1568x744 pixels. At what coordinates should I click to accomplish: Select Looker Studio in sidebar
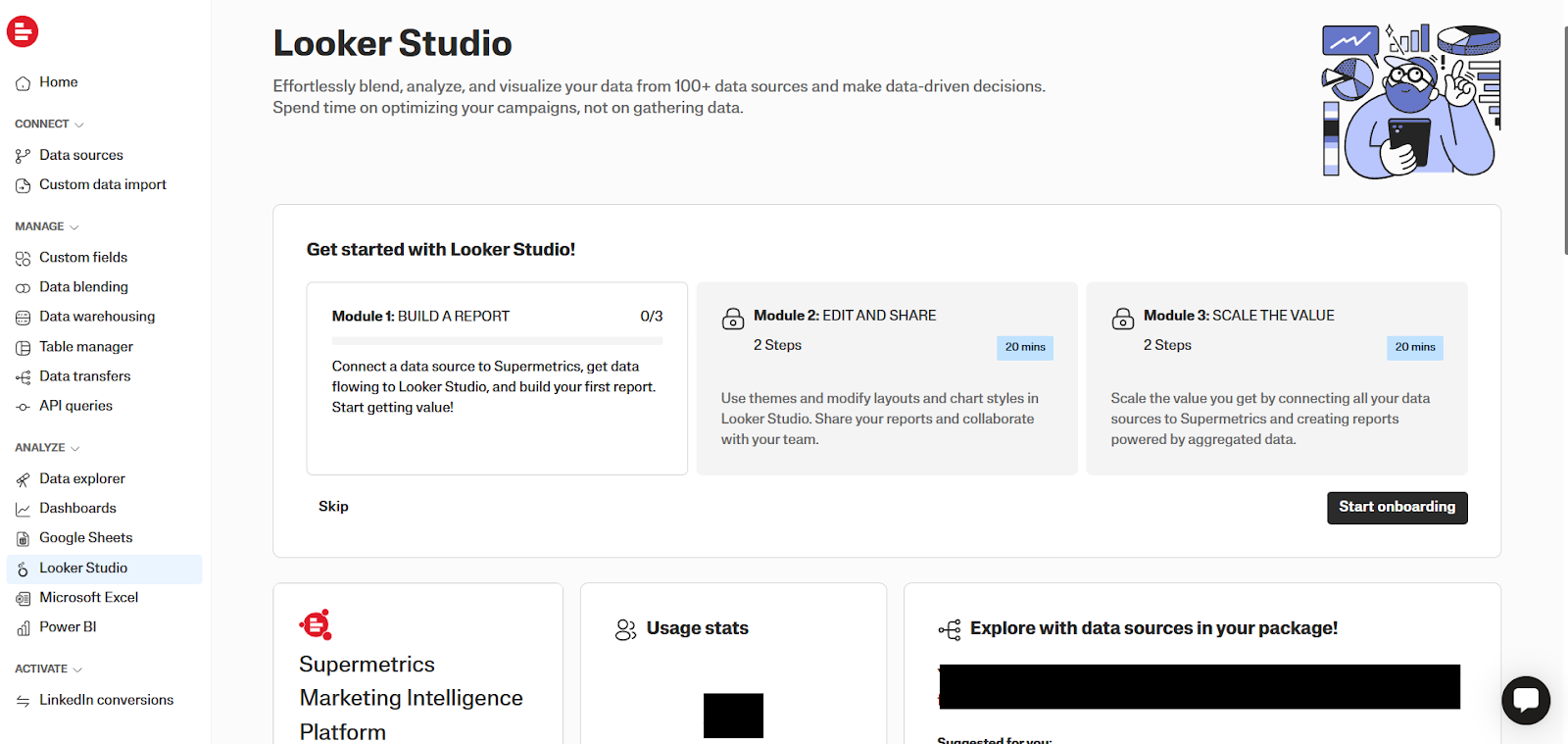(104, 569)
